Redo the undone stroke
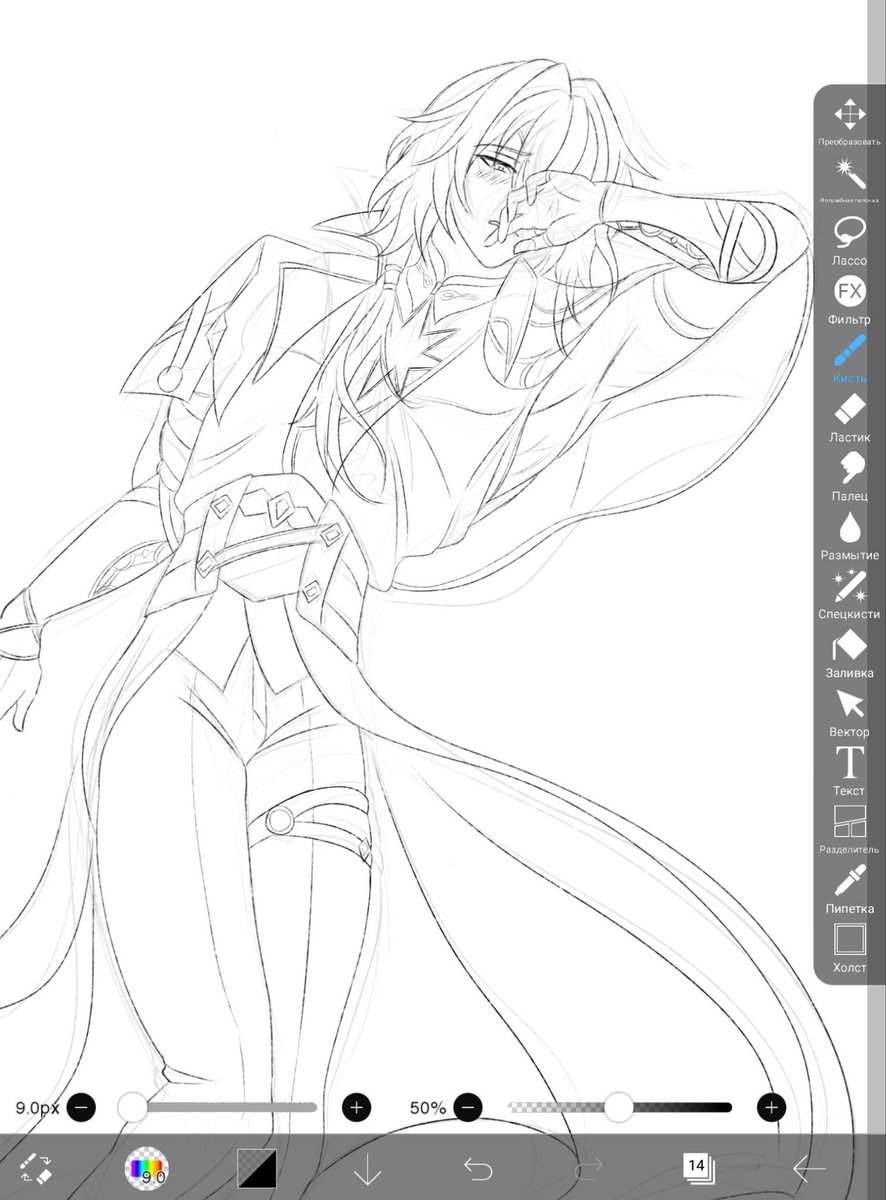This screenshot has height=1200, width=886. point(588,1167)
